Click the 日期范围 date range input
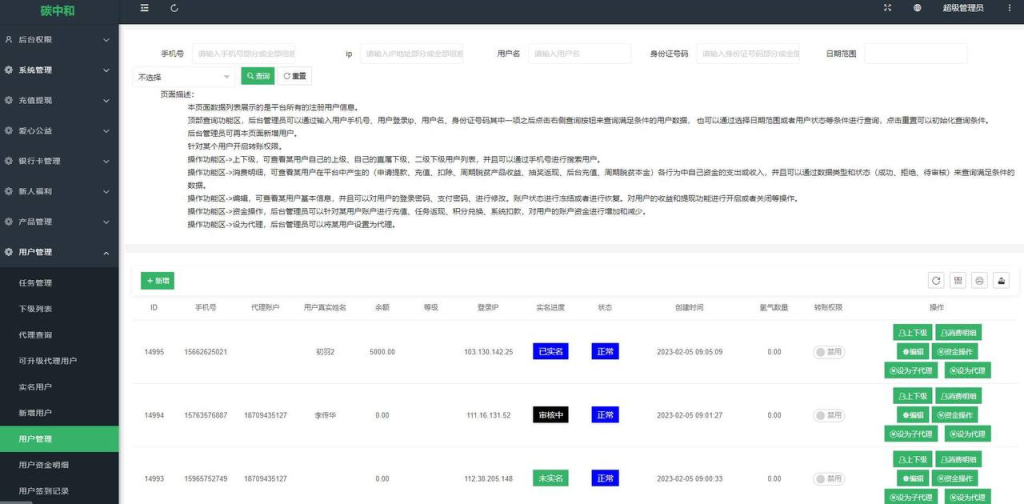1024x504 pixels. [916, 54]
